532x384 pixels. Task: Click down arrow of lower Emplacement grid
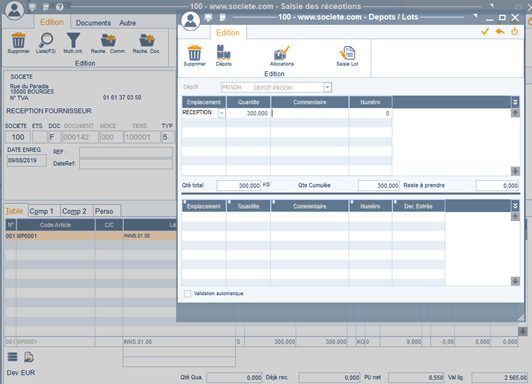click(515, 281)
